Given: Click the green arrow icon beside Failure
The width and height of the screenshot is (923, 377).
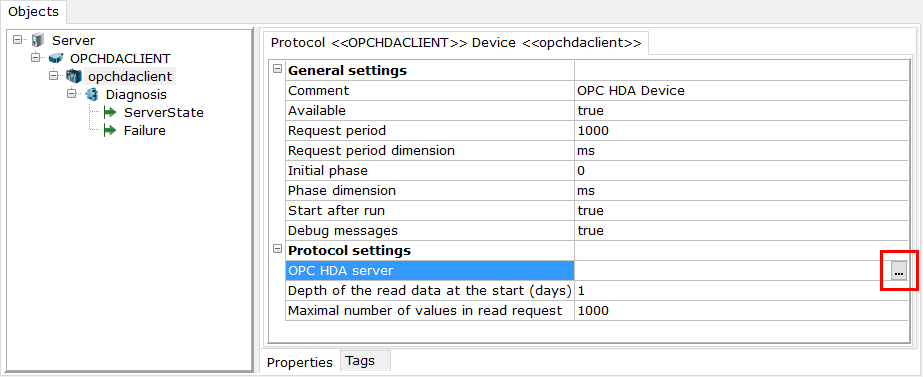Looking at the screenshot, I should pos(110,131).
